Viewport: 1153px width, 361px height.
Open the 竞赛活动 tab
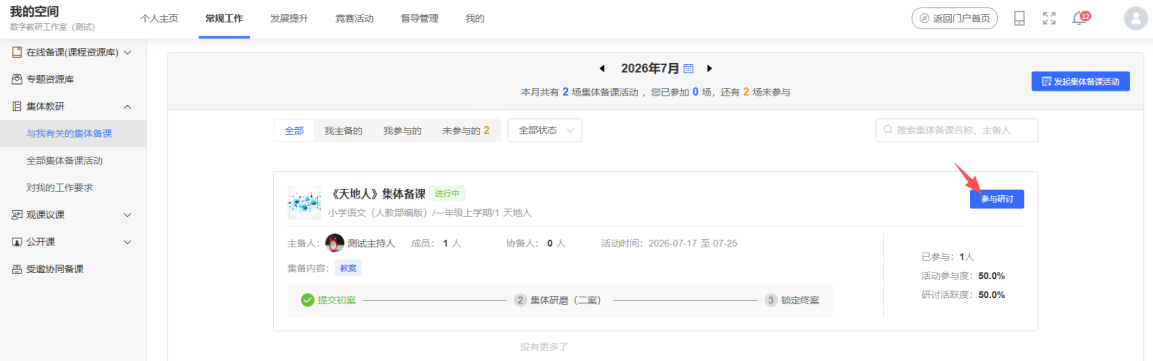(354, 18)
